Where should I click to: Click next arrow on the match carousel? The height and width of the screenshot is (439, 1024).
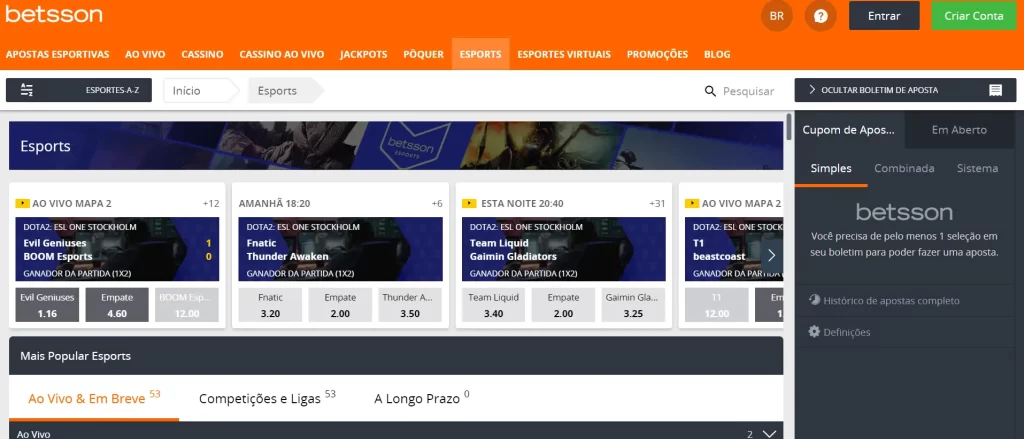(771, 255)
